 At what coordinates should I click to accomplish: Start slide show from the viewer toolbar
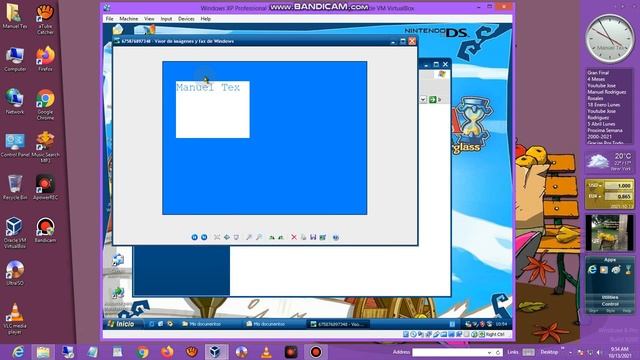(x=236, y=237)
